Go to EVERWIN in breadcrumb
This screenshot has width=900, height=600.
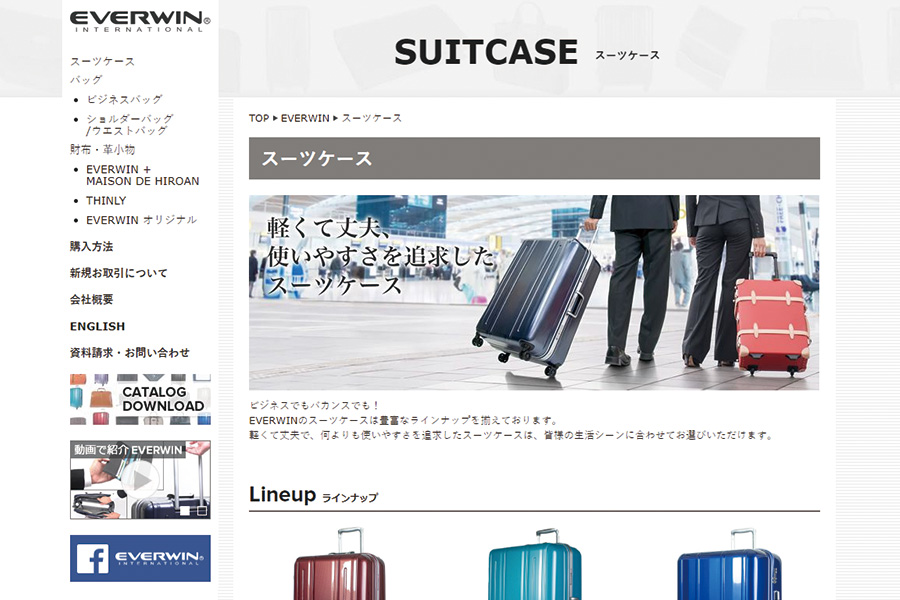point(305,118)
